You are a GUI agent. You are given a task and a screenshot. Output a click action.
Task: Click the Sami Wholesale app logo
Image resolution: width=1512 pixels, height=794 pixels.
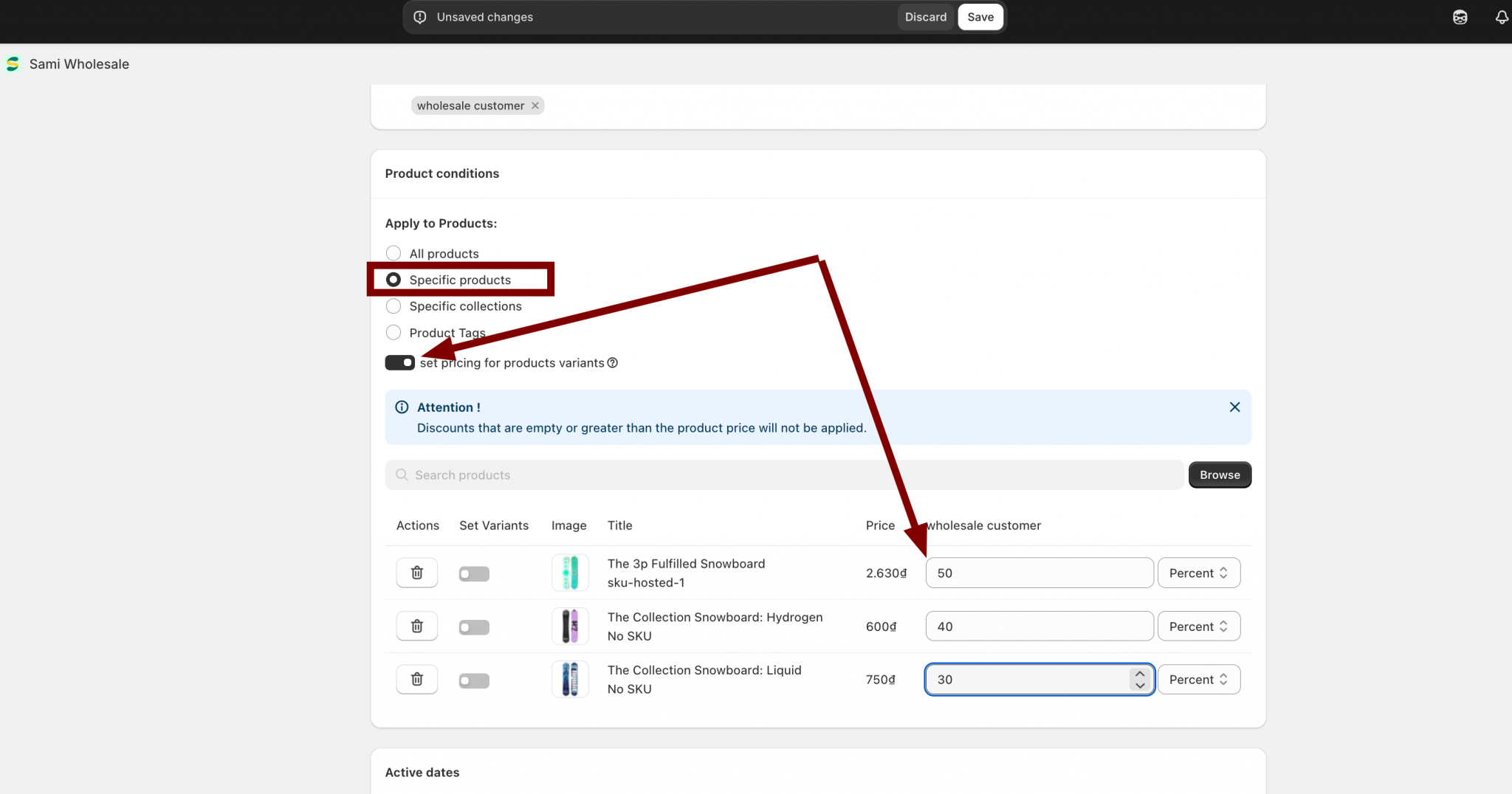[x=13, y=64]
